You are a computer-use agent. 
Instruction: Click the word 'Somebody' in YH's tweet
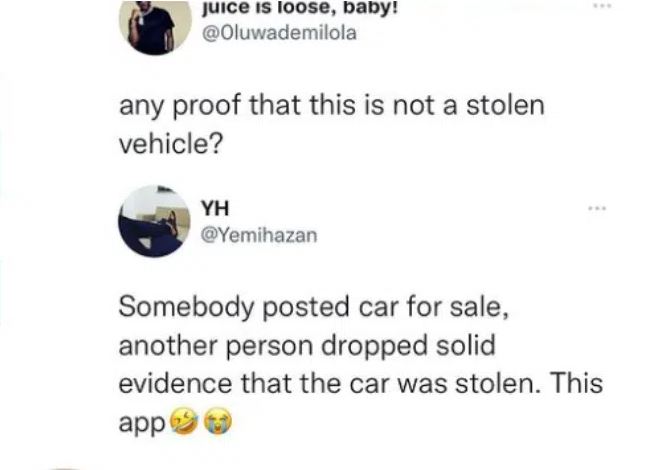186,307
